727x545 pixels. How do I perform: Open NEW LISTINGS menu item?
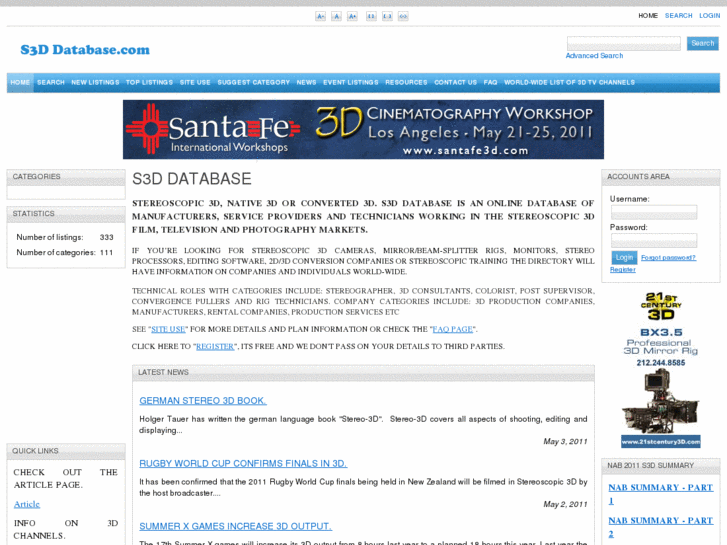pyautogui.click(x=95, y=83)
